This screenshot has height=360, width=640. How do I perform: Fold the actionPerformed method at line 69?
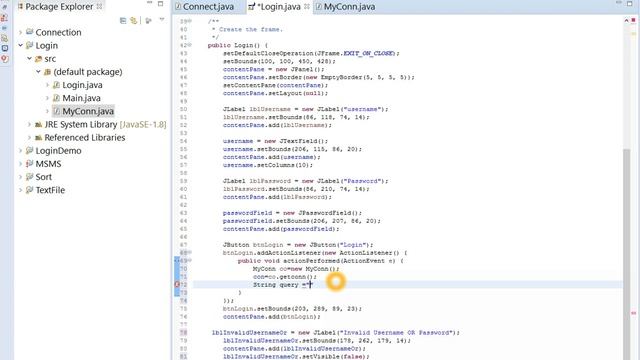coord(190,260)
